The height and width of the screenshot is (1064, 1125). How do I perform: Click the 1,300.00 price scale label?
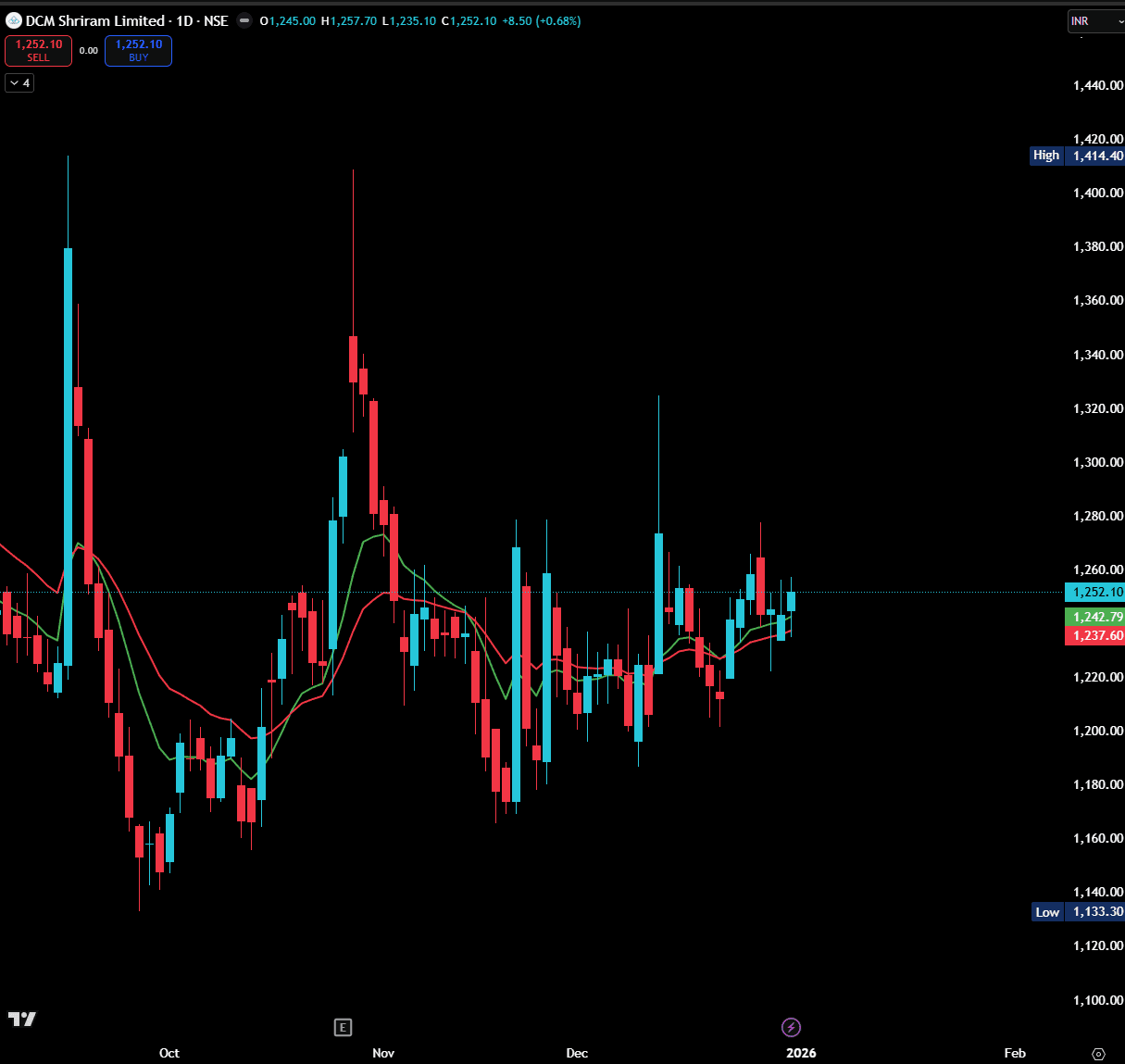pos(1097,462)
